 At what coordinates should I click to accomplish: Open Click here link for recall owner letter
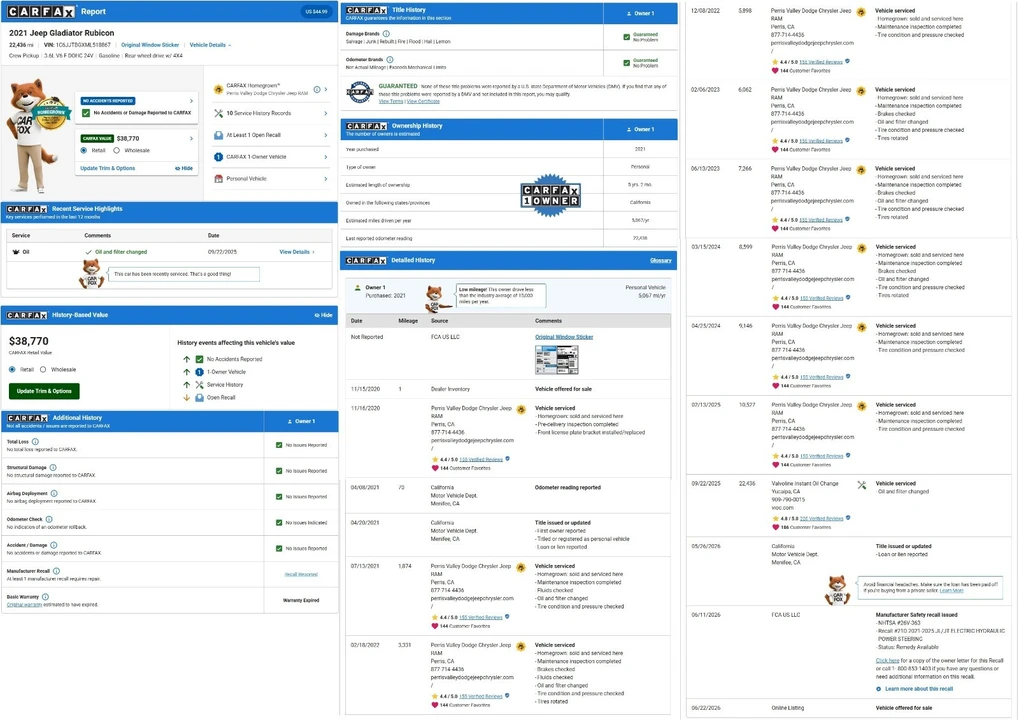pyautogui.click(x=887, y=660)
